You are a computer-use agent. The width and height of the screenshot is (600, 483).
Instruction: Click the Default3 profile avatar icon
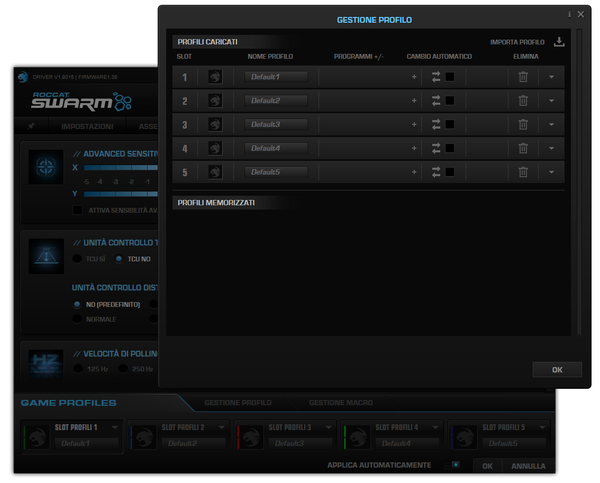click(215, 124)
